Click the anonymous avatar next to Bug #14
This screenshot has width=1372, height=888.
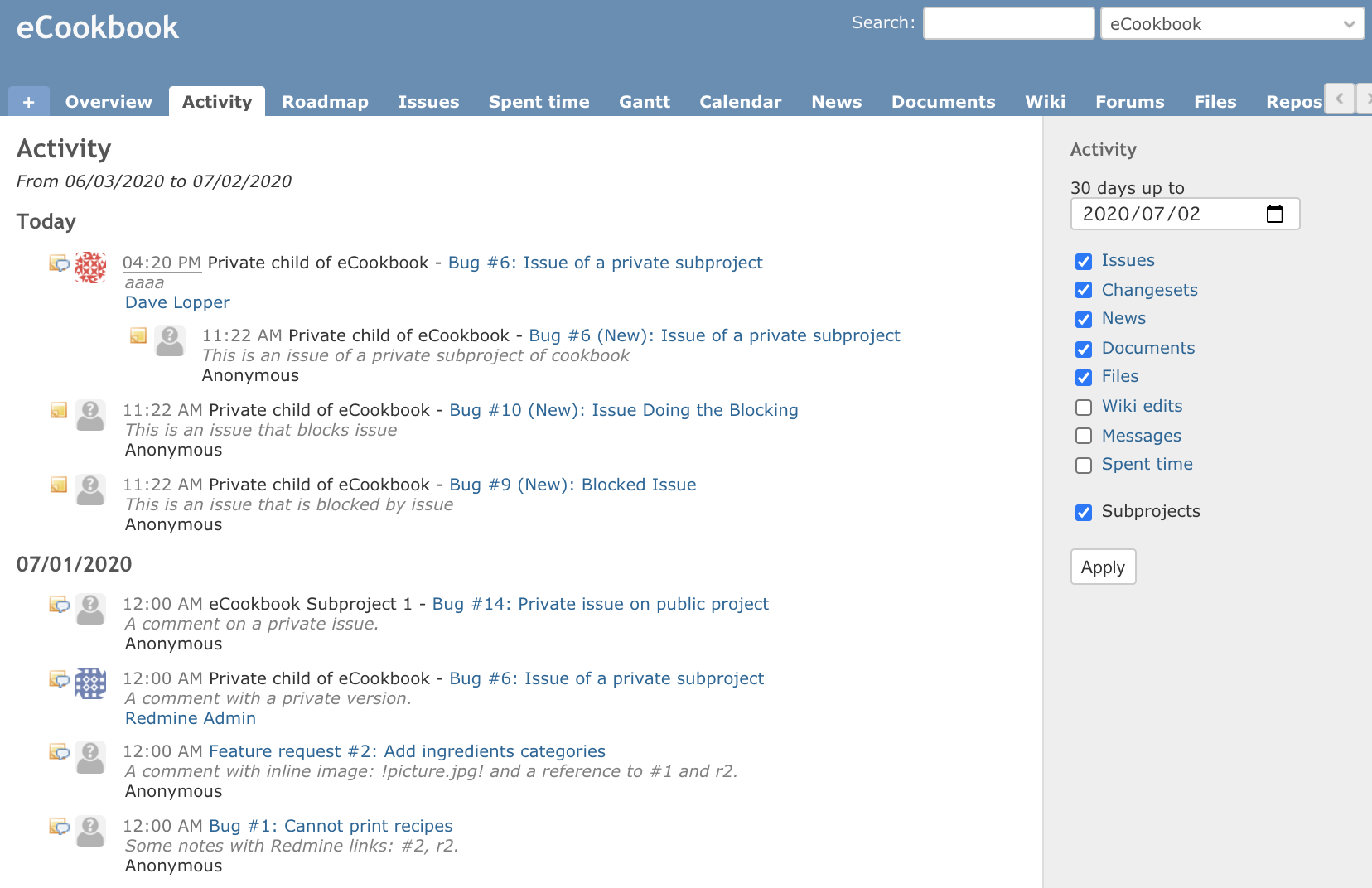click(90, 609)
